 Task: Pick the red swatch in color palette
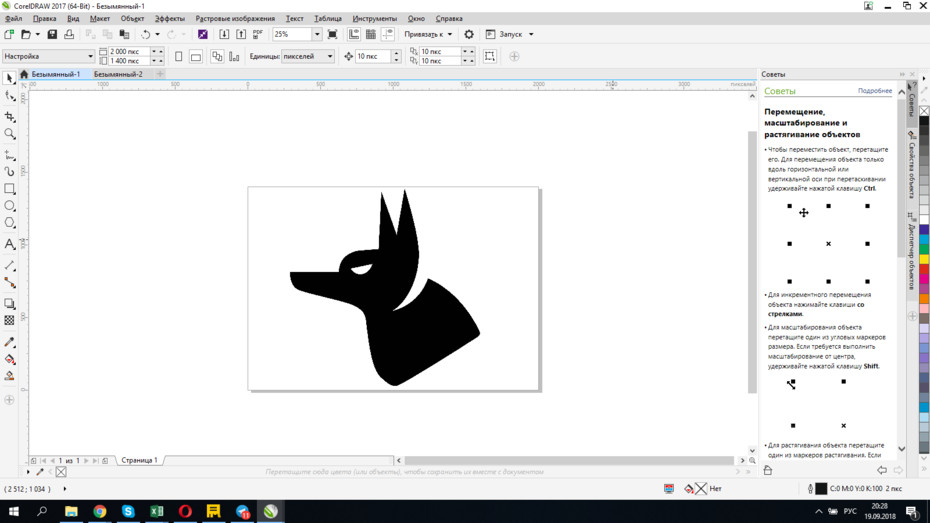(924, 269)
